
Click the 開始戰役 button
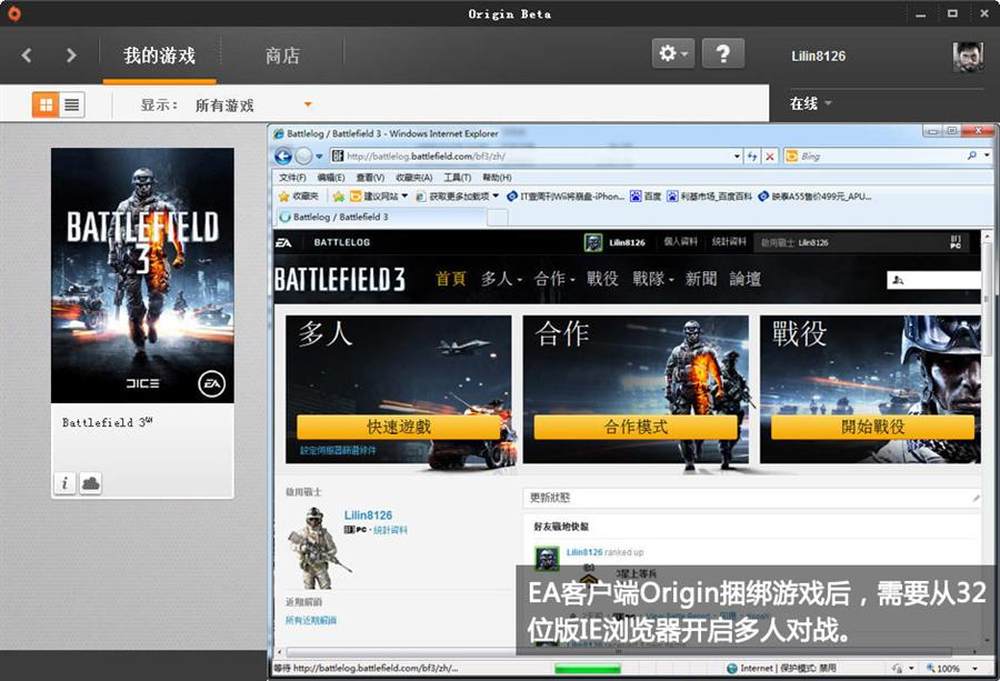872,427
